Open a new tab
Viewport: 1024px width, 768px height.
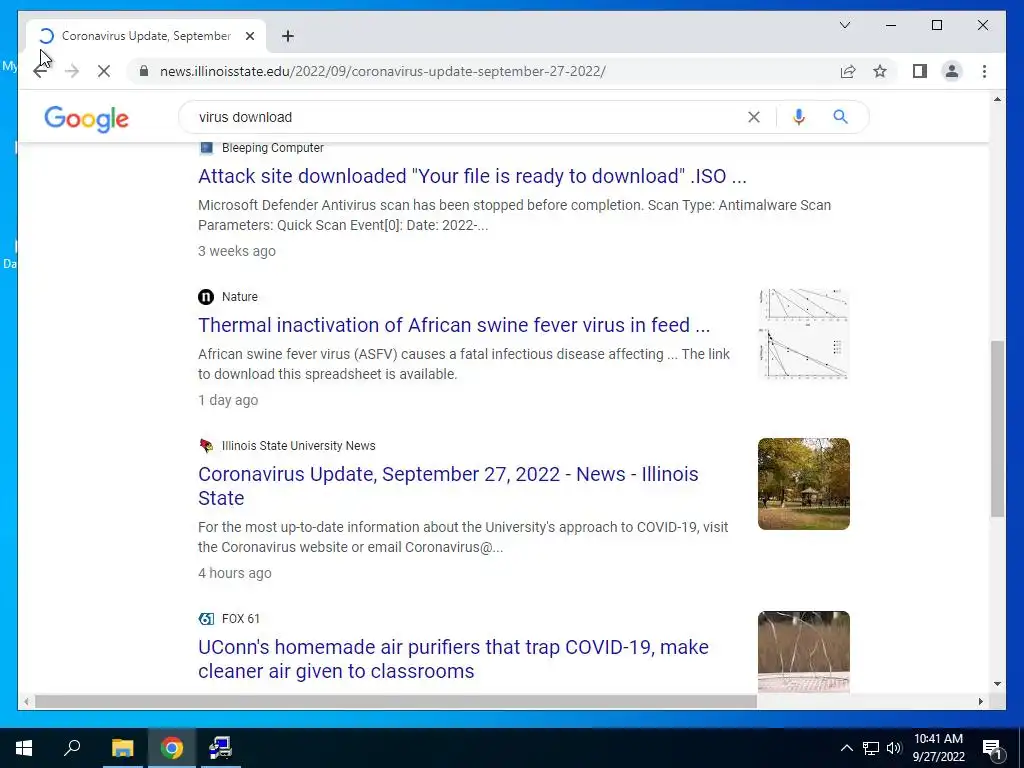pyautogui.click(x=287, y=36)
